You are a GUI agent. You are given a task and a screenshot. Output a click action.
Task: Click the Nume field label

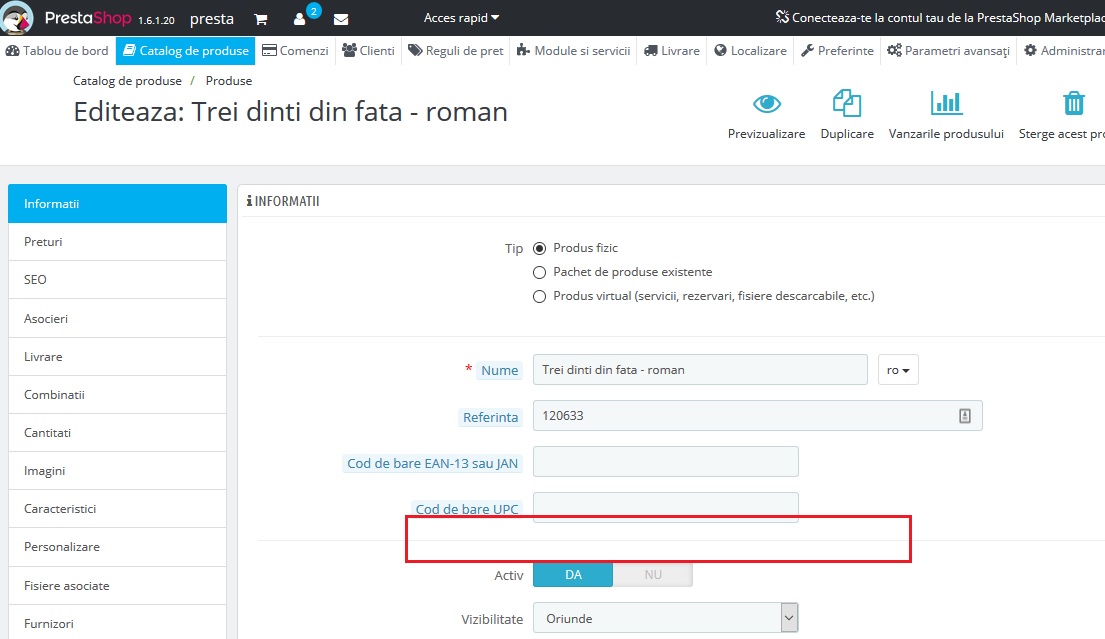point(500,371)
